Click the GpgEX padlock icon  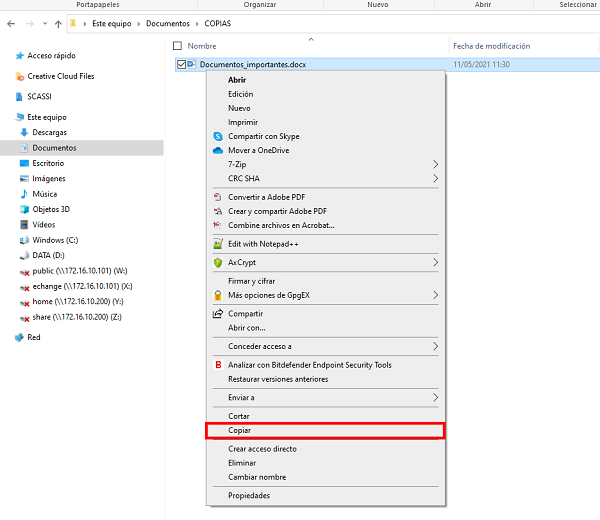point(217,295)
